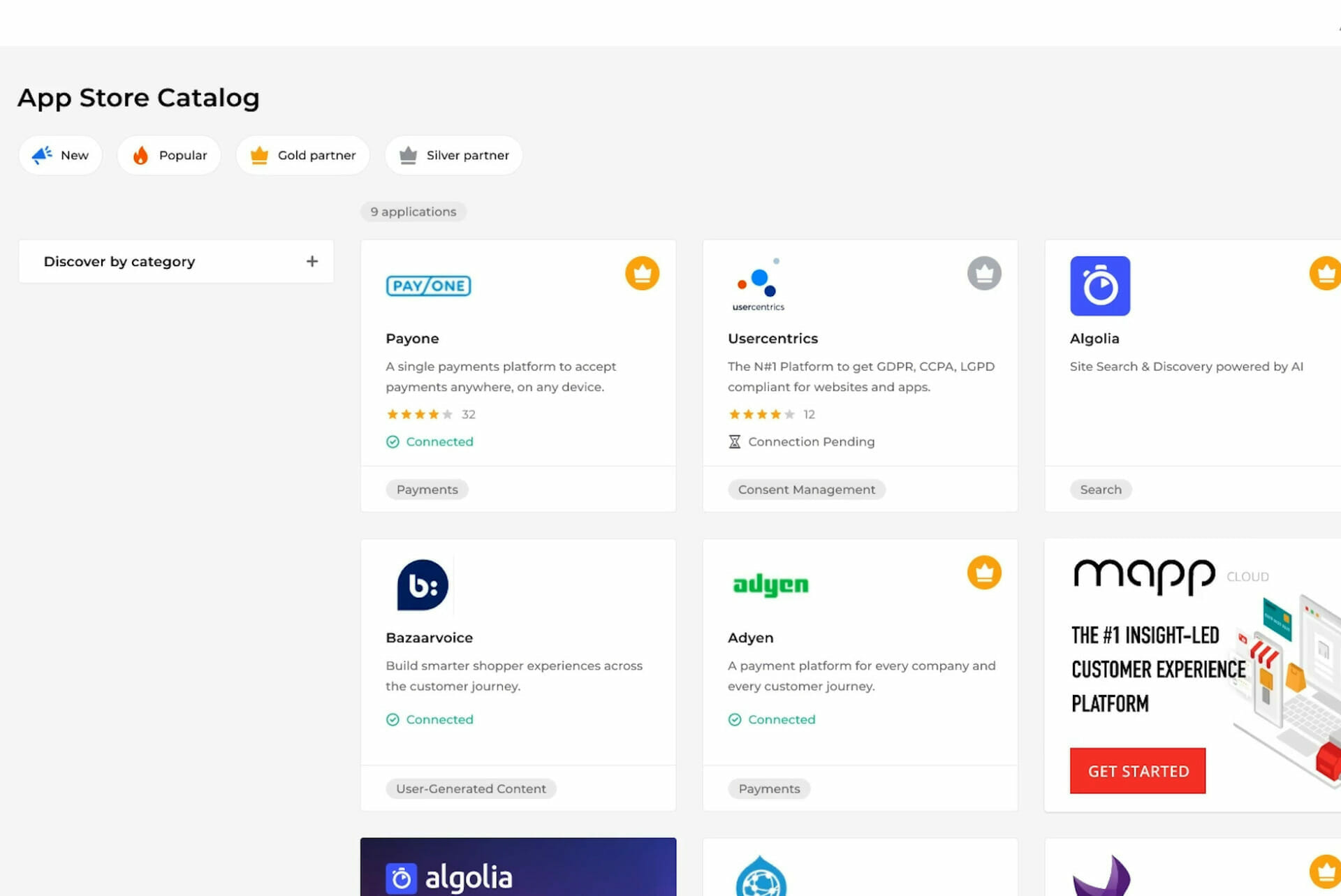Image resolution: width=1341 pixels, height=896 pixels.
Task: Click the '9 applications' count label
Action: click(413, 212)
